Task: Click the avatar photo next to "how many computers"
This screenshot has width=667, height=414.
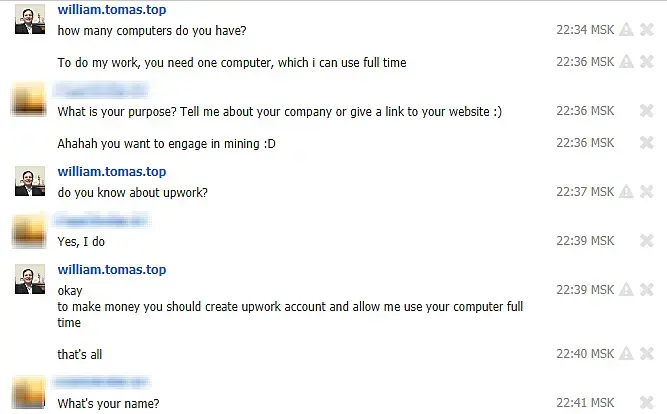Action: pyautogui.click(x=30, y=19)
